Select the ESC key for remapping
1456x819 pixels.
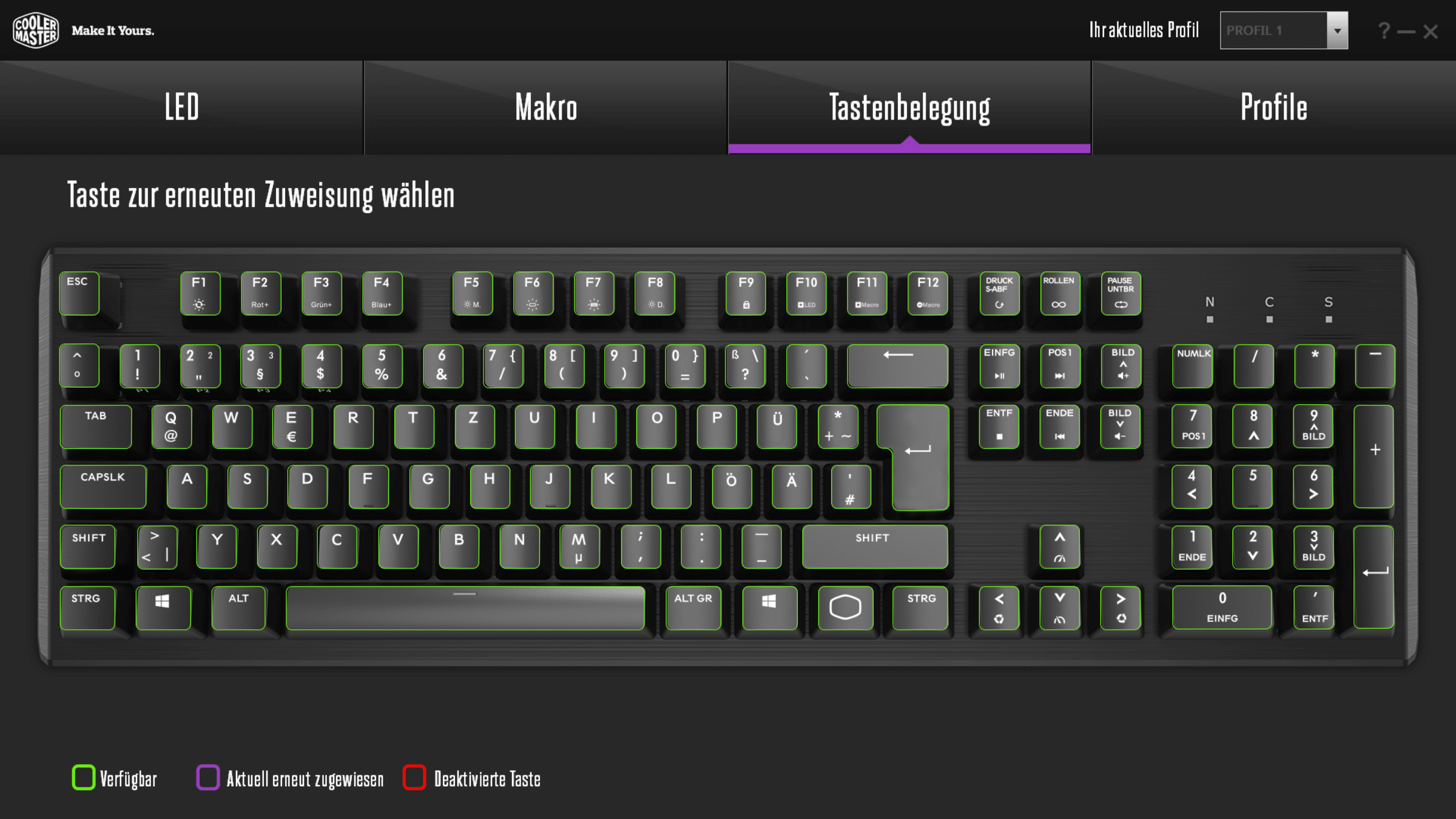[x=79, y=293]
